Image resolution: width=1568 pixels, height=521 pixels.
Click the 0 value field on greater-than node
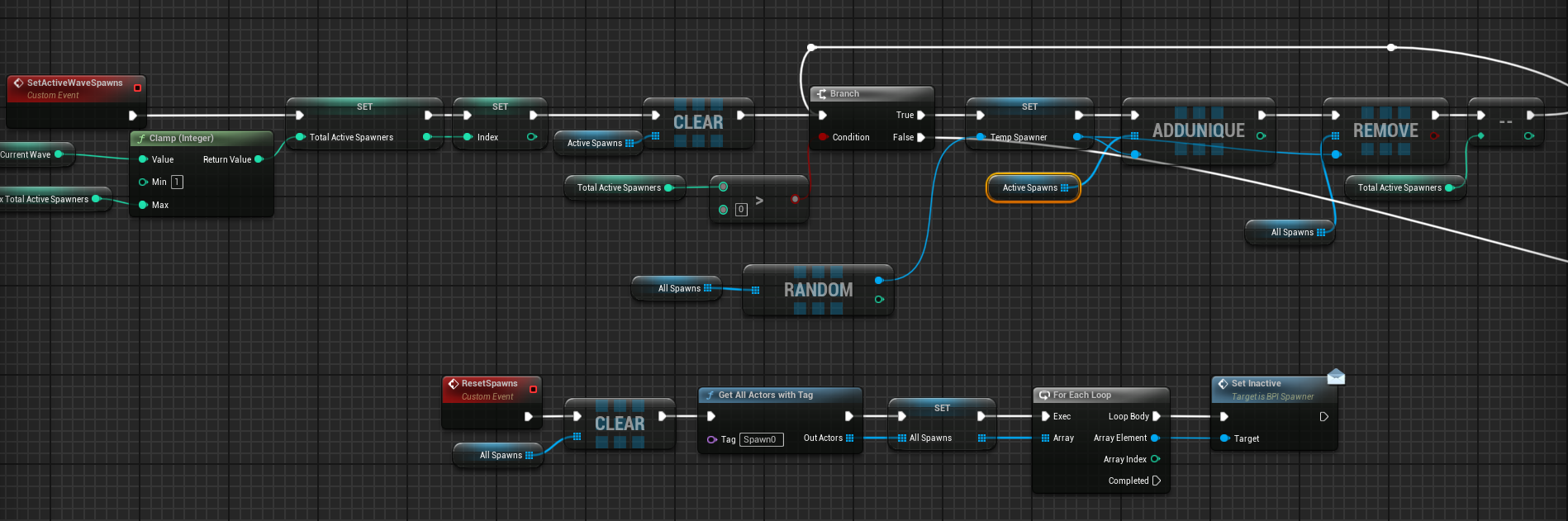pos(741,210)
